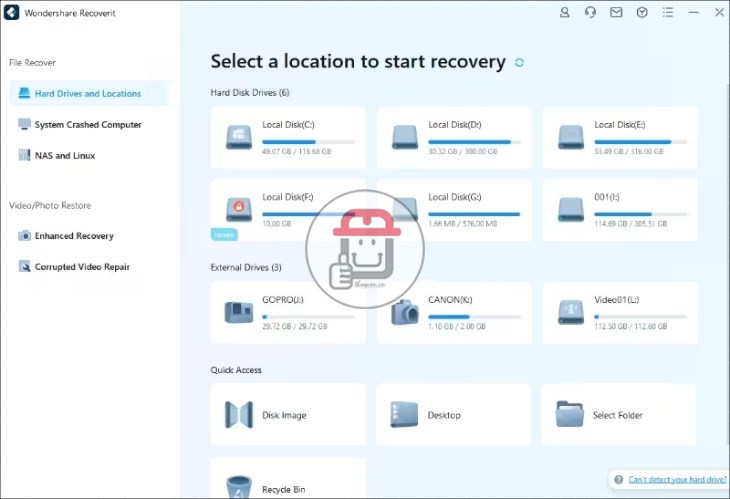Select the Local Disk(C:) drive icon
This screenshot has width=730, height=499.
239,137
